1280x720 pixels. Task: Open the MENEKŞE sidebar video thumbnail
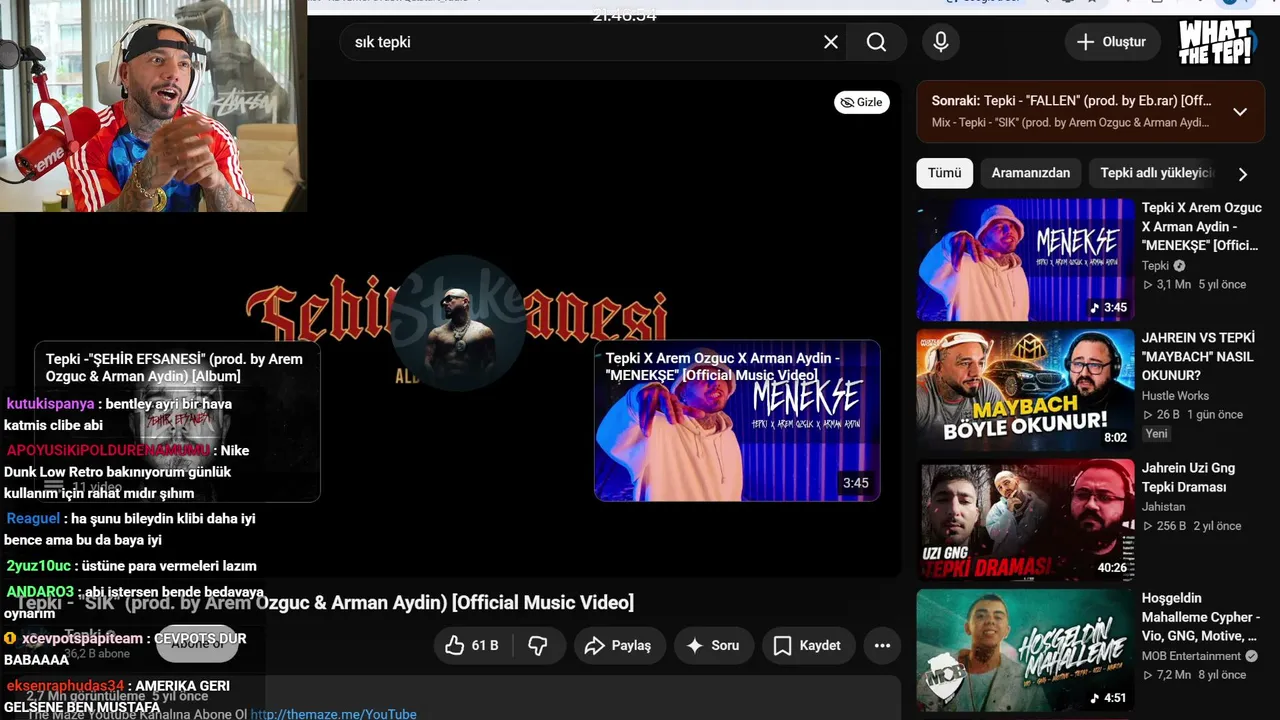click(1025, 259)
